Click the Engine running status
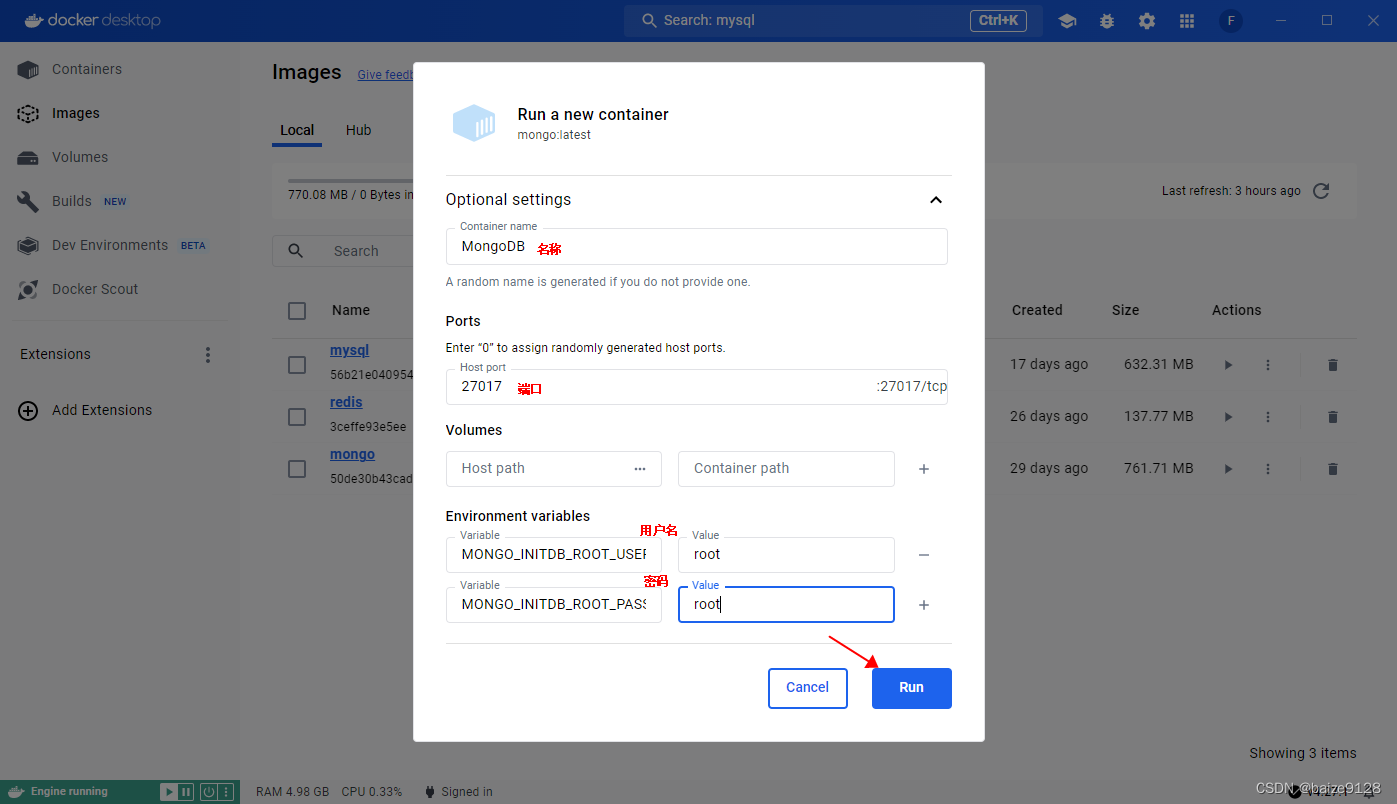This screenshot has width=1397, height=804. (x=69, y=792)
